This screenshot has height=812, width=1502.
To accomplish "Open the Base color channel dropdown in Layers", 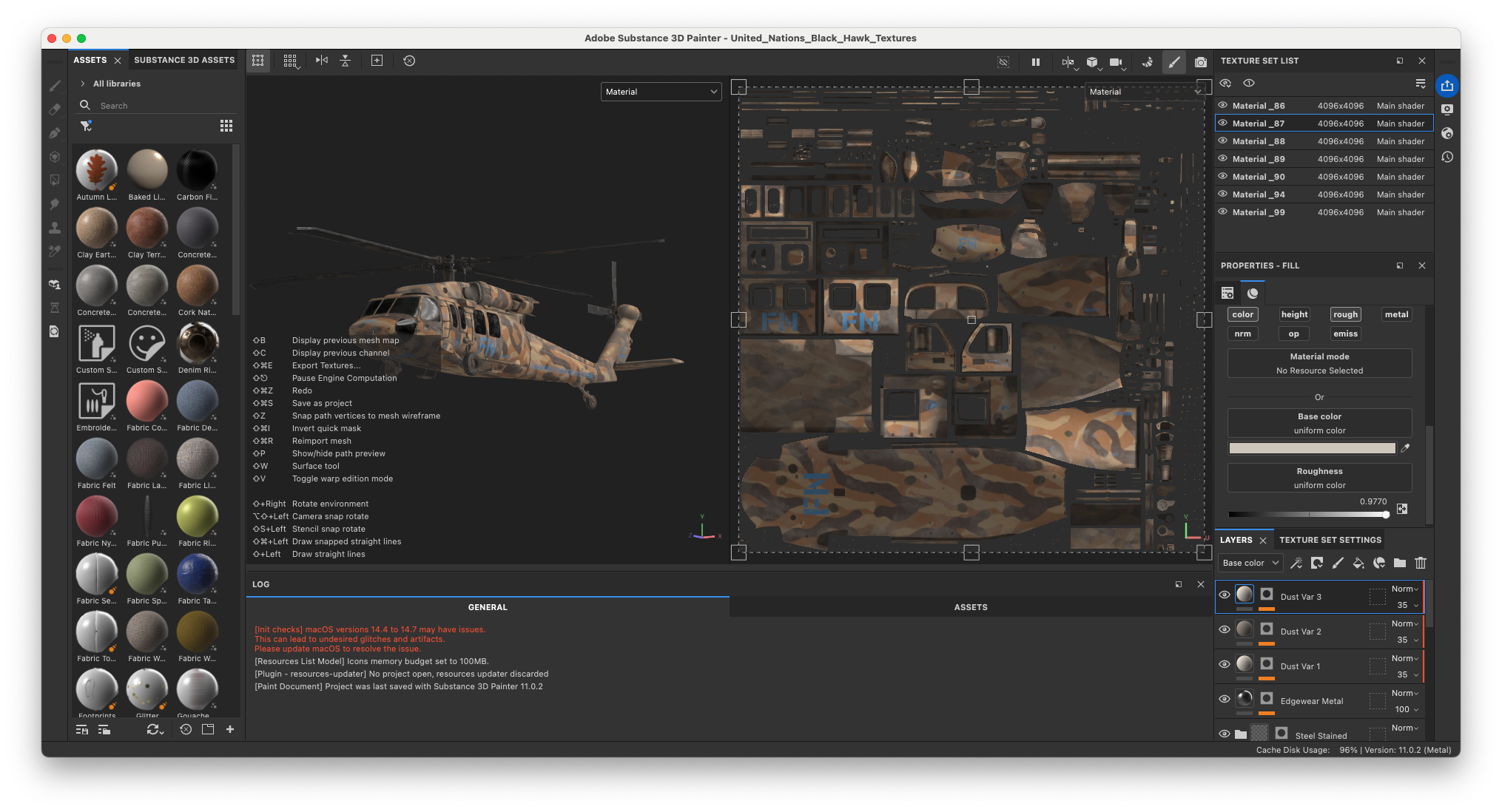I will pos(1250,563).
